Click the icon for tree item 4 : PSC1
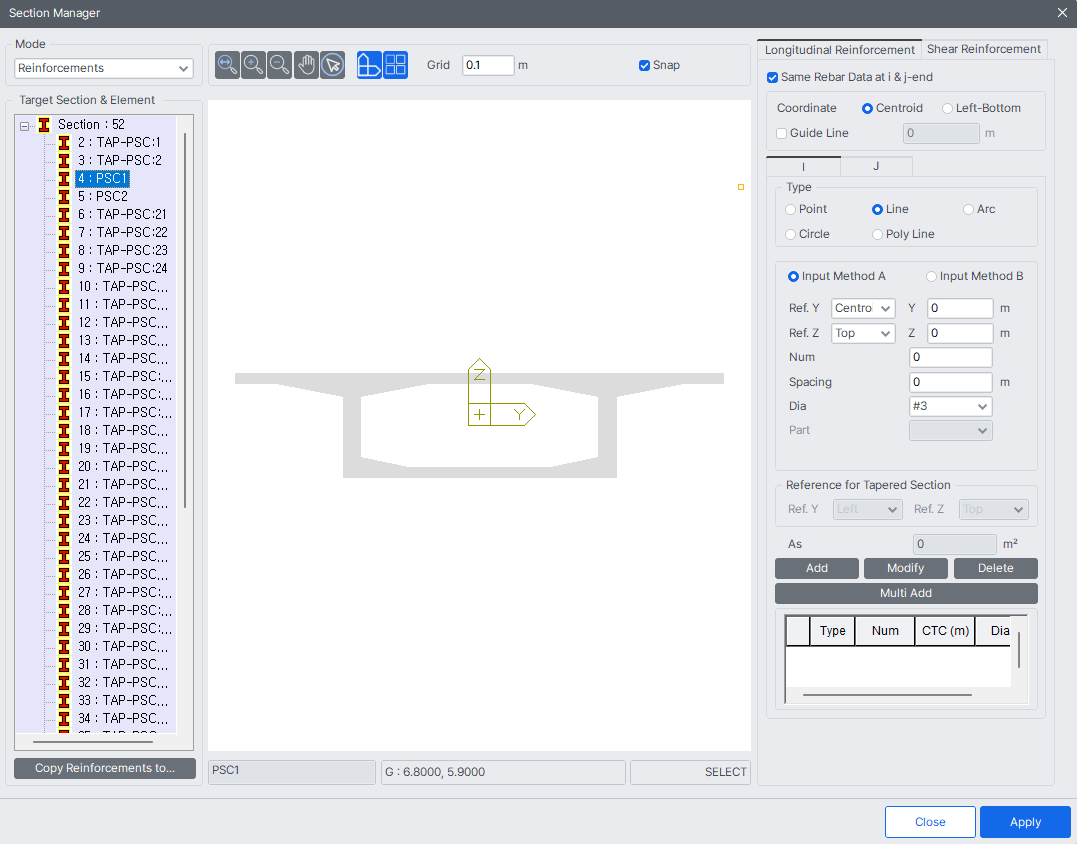1077x844 pixels. 64,179
